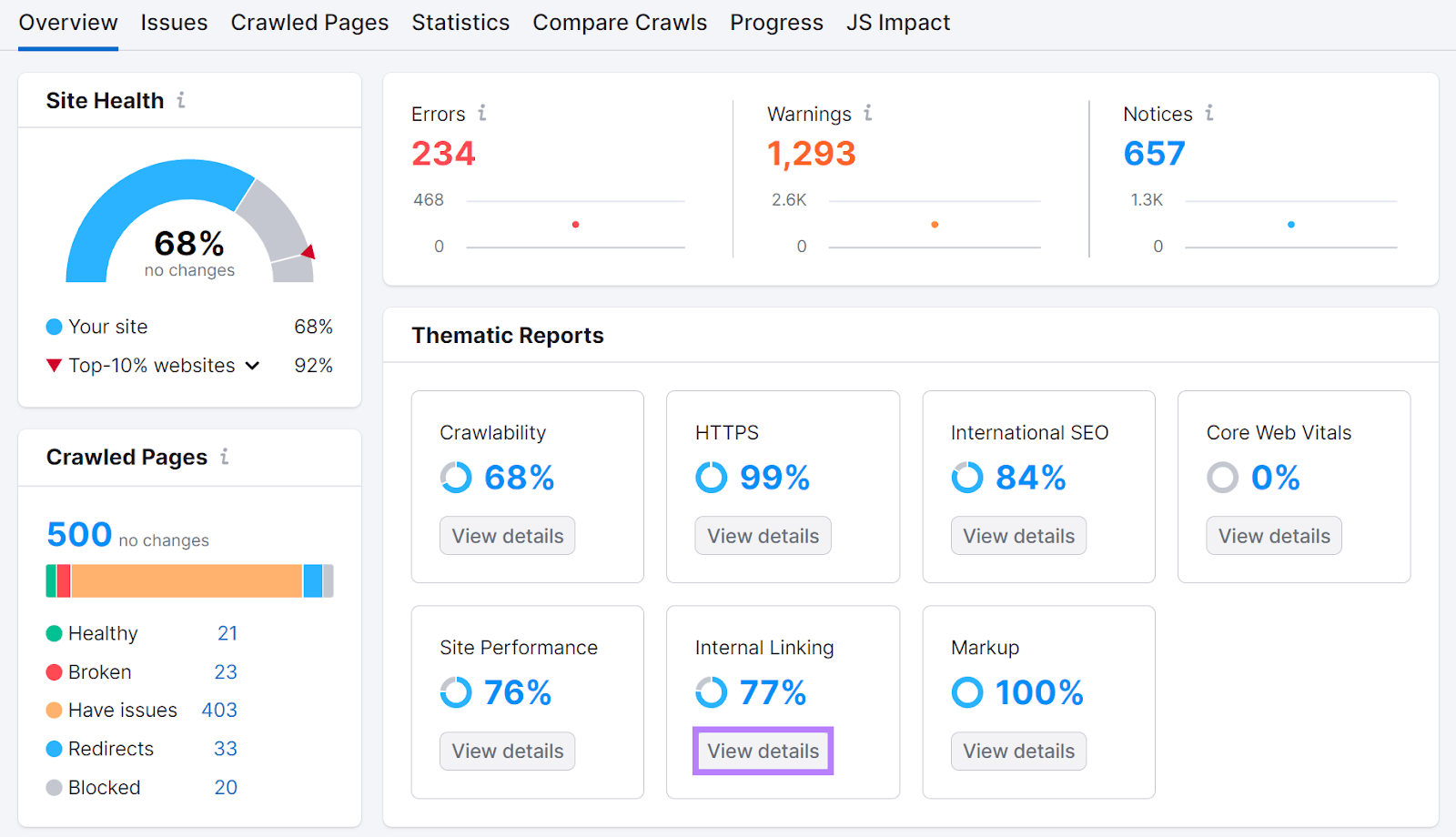Select the Core Web Vitals donut icon
The height and width of the screenshot is (837, 1456).
[x=1223, y=477]
